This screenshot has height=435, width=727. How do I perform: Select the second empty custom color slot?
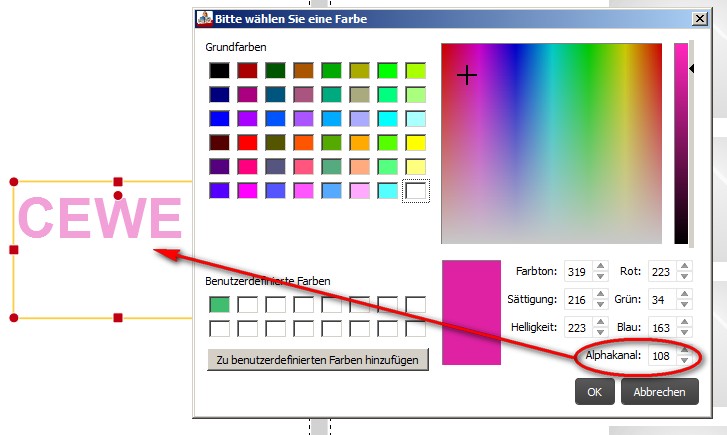[275, 305]
